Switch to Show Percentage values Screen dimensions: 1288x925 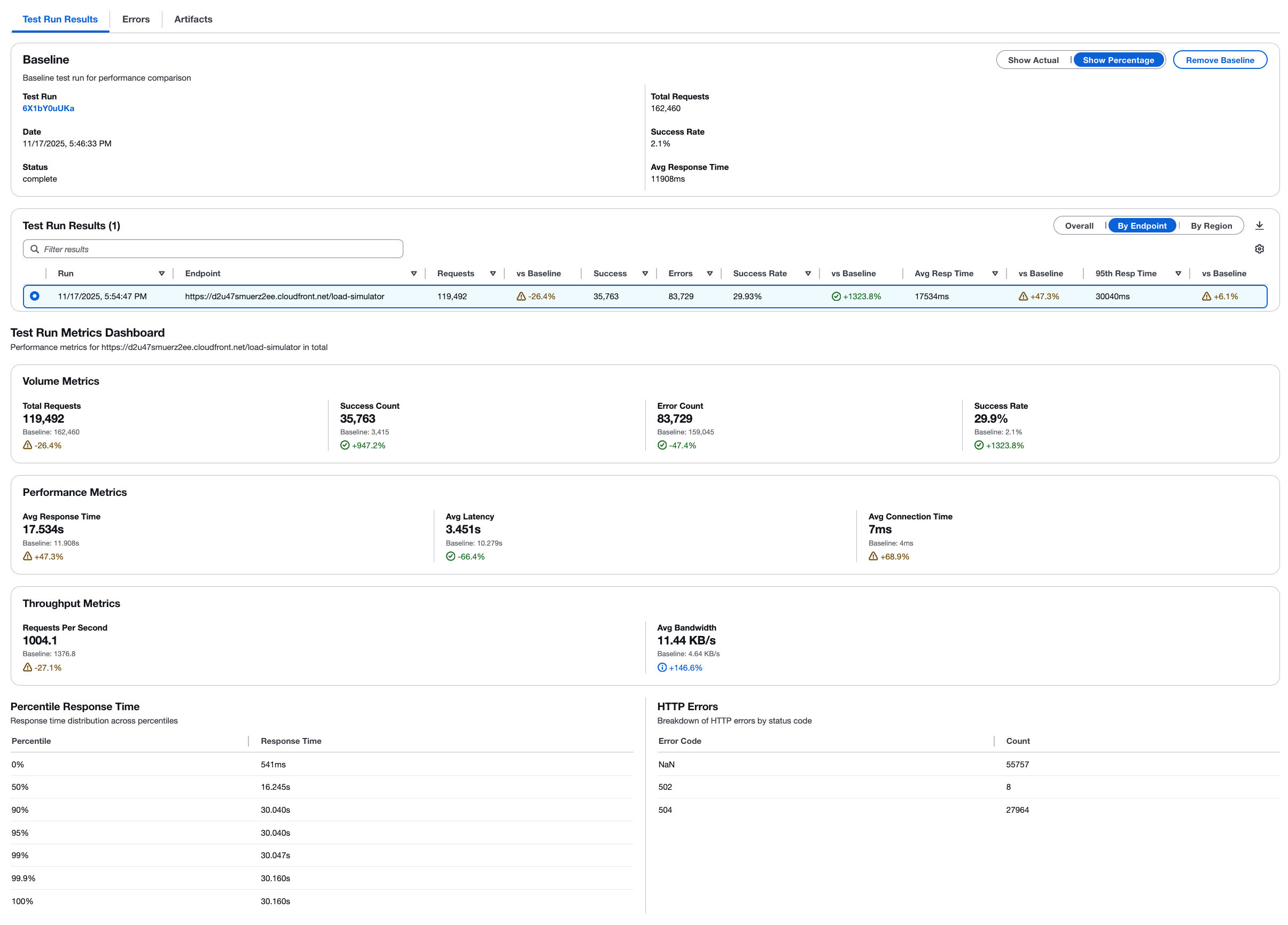click(1118, 60)
